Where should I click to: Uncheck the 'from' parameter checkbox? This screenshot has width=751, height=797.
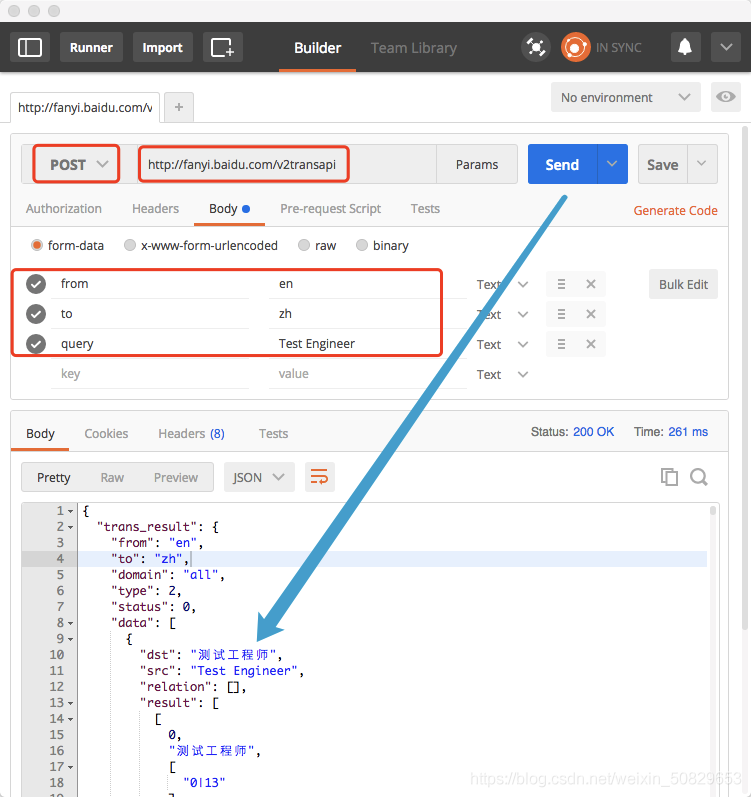coord(36,284)
